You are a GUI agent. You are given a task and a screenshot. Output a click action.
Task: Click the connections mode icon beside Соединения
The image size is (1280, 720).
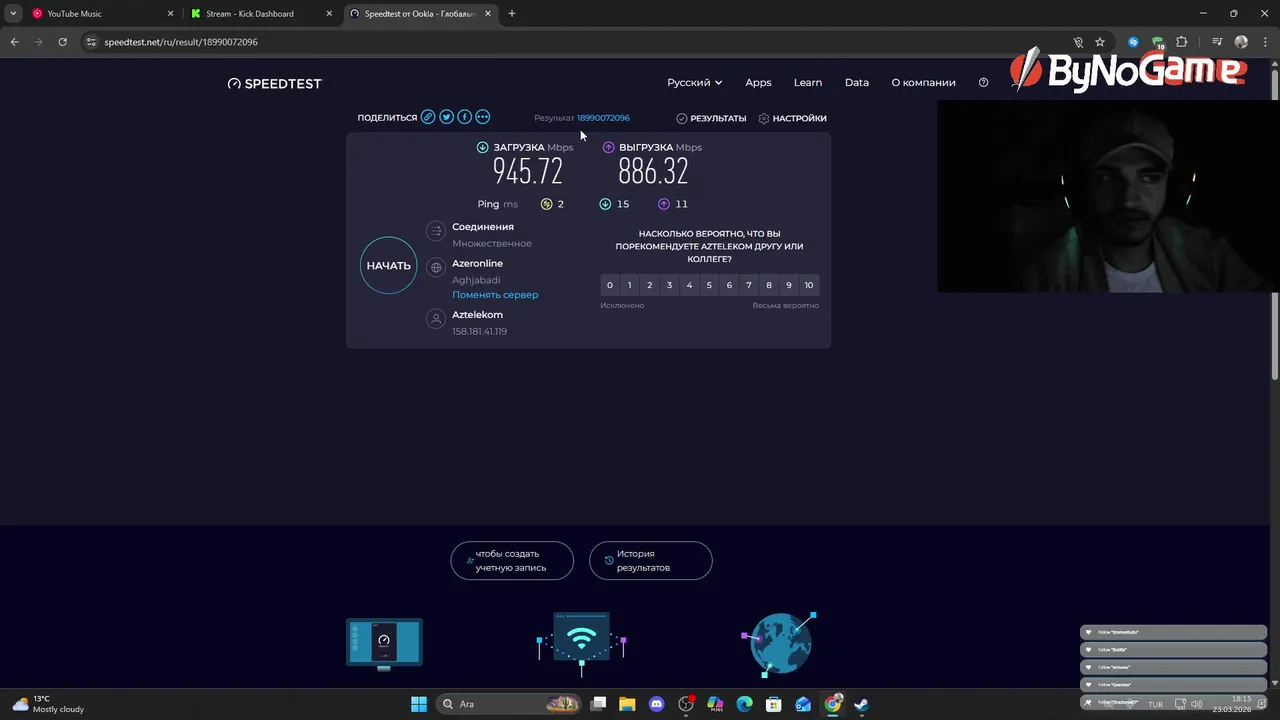point(435,231)
